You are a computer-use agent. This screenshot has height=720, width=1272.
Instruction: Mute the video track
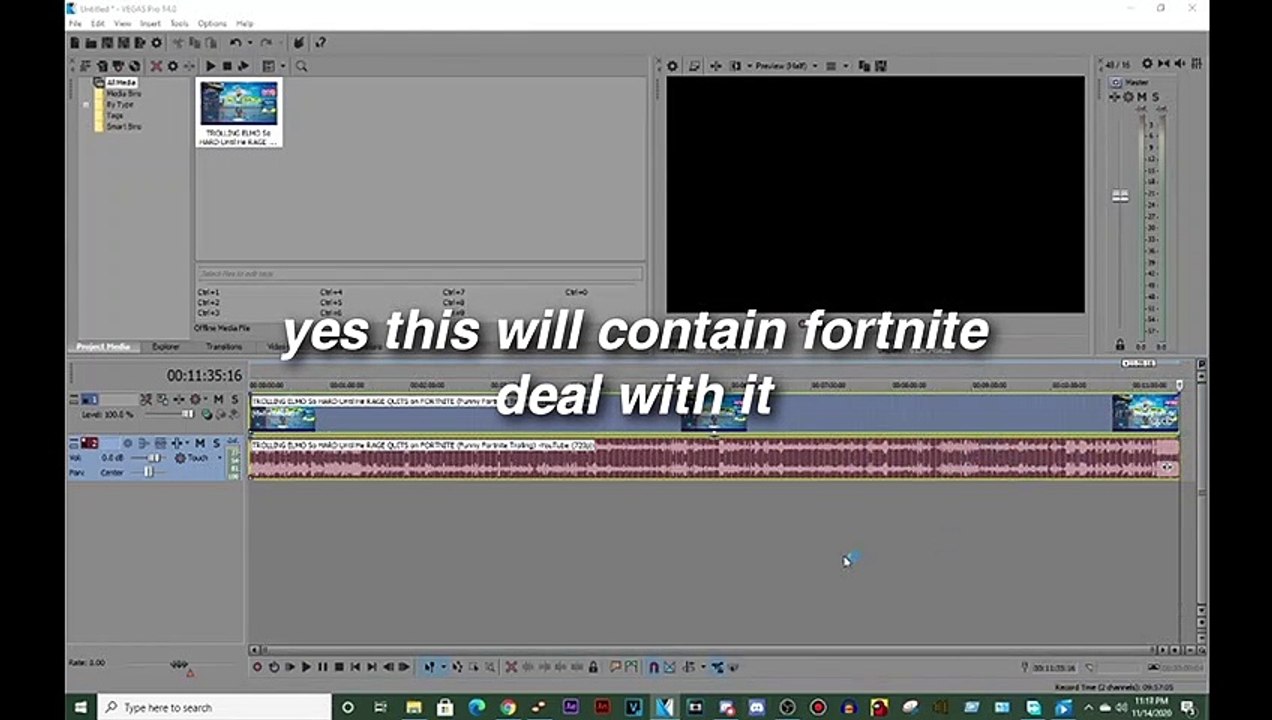tap(221, 400)
